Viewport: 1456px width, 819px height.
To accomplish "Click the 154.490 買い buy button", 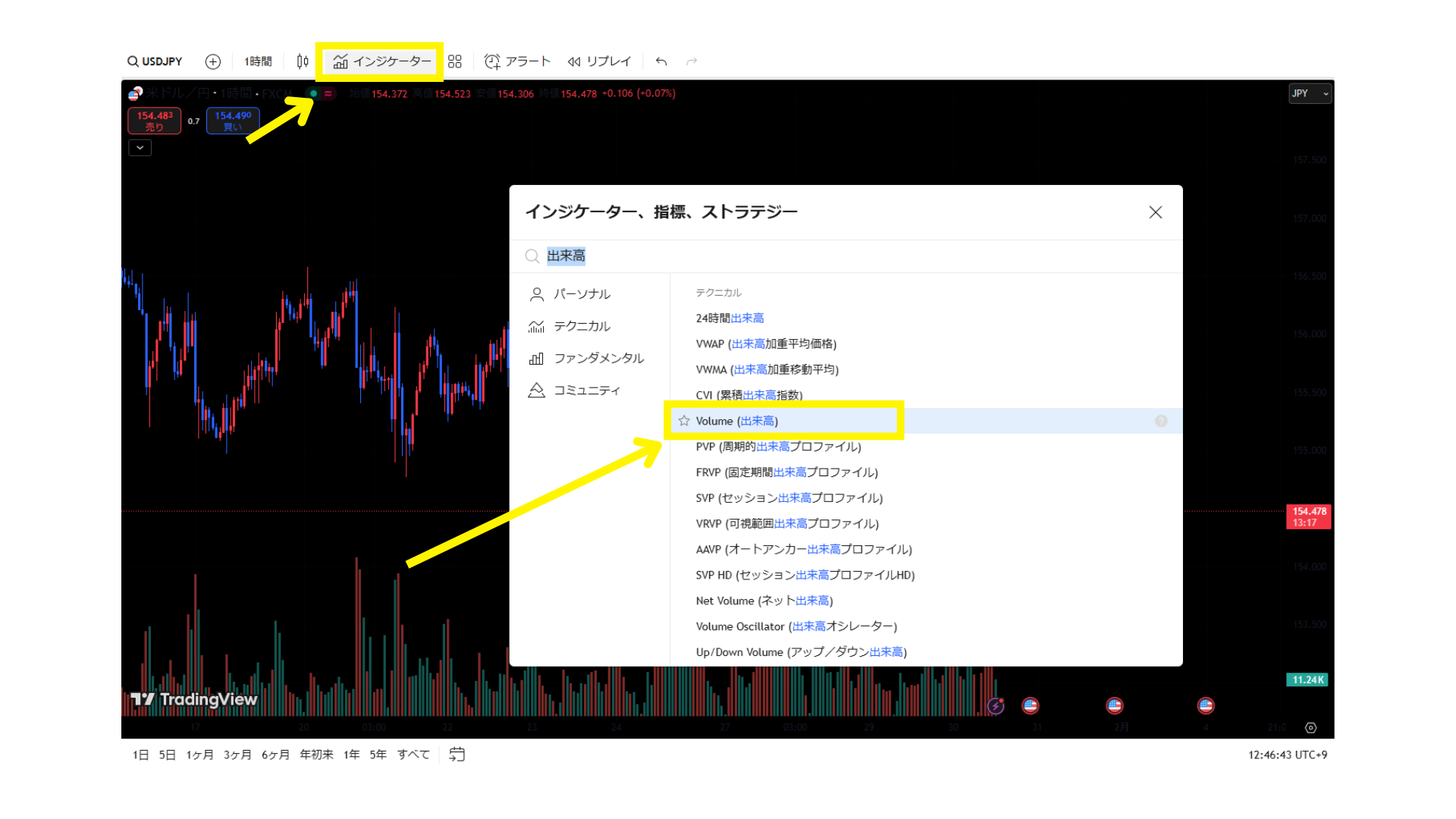I will point(233,121).
